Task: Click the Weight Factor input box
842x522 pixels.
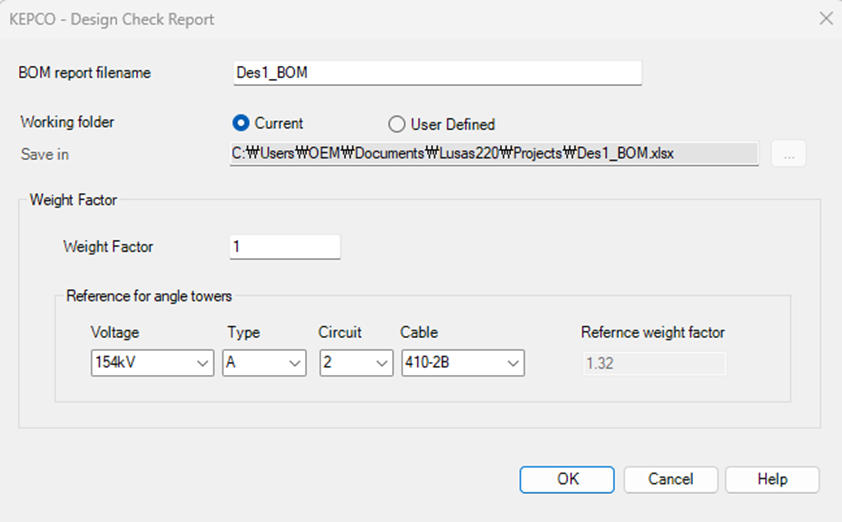Action: tap(285, 247)
